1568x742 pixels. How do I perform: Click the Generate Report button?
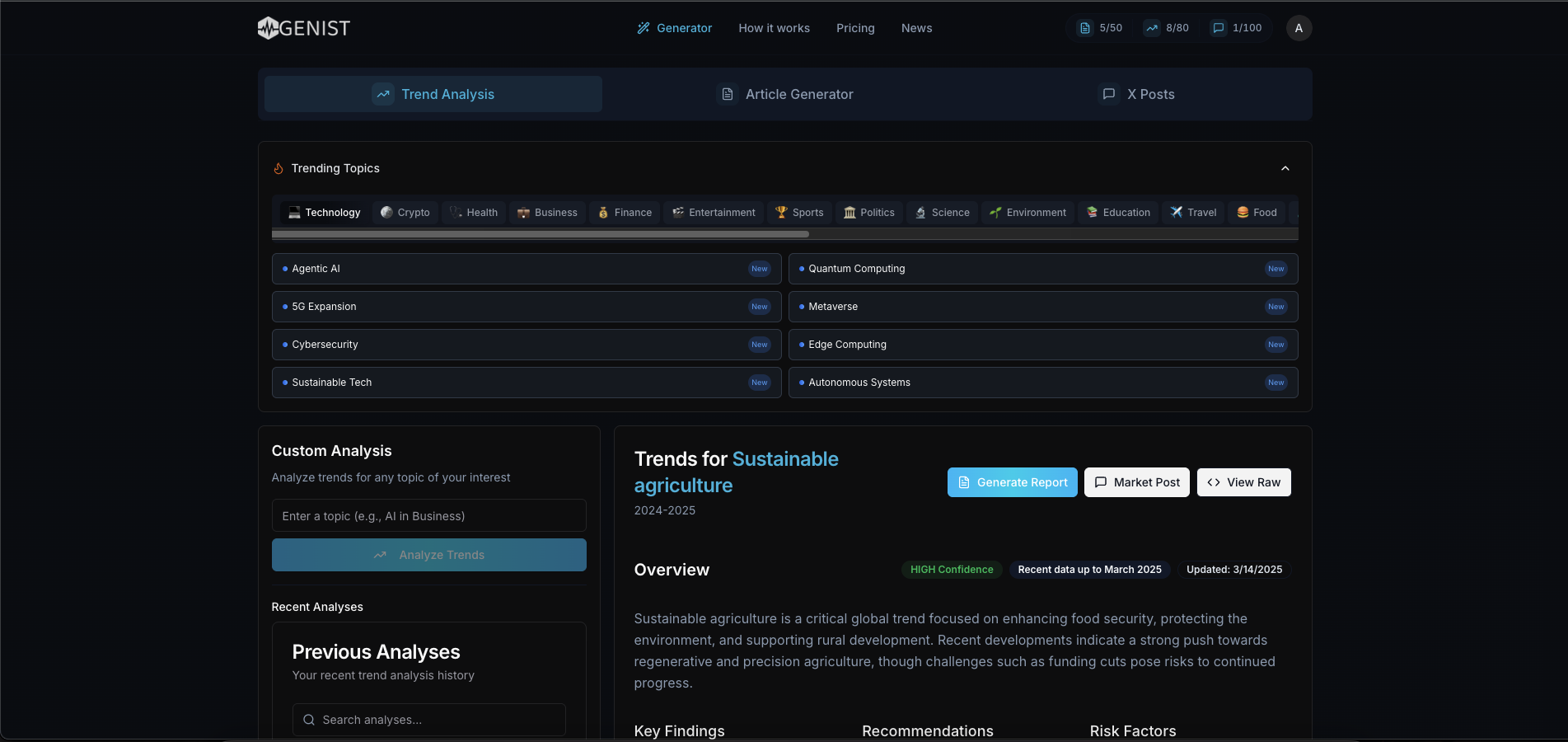click(x=1012, y=482)
